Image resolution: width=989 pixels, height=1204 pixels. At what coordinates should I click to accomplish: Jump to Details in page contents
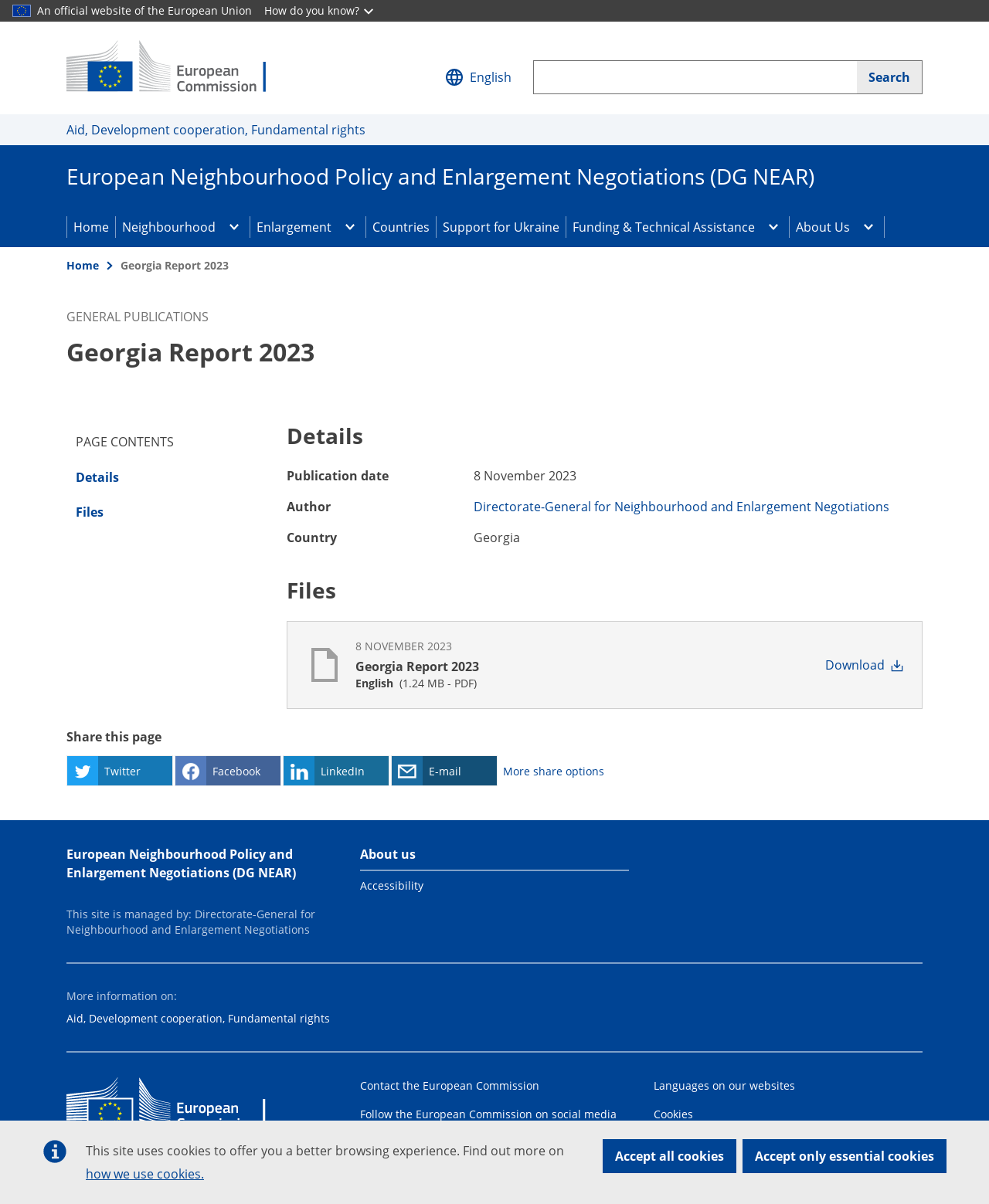pyautogui.click(x=97, y=477)
